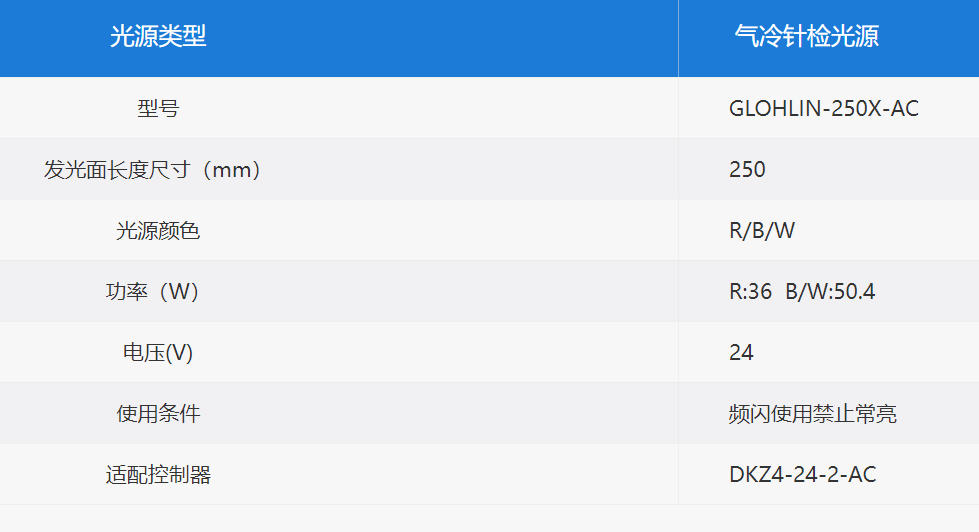Select the 适配控制器 row label
This screenshot has width=979, height=532.
(x=158, y=475)
